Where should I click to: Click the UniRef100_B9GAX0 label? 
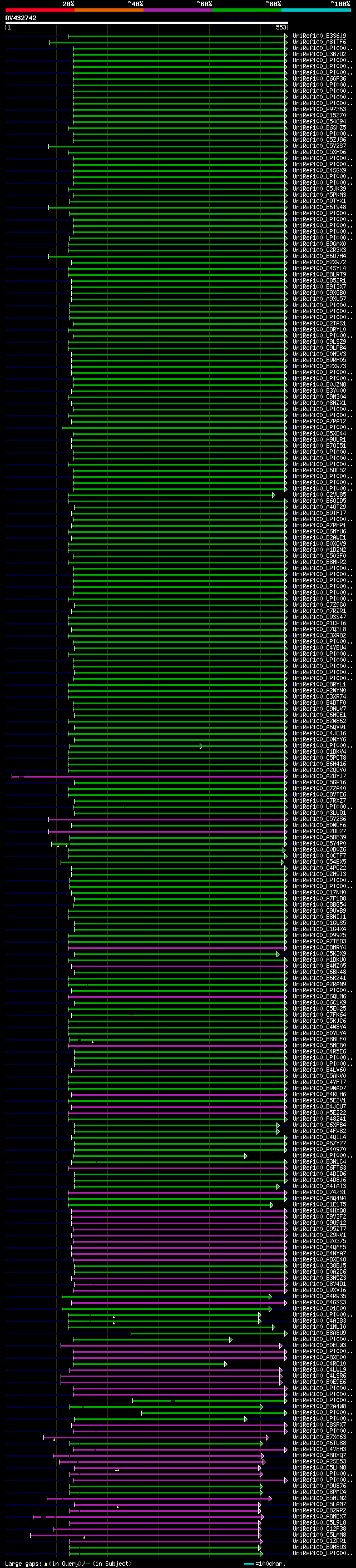319,244
